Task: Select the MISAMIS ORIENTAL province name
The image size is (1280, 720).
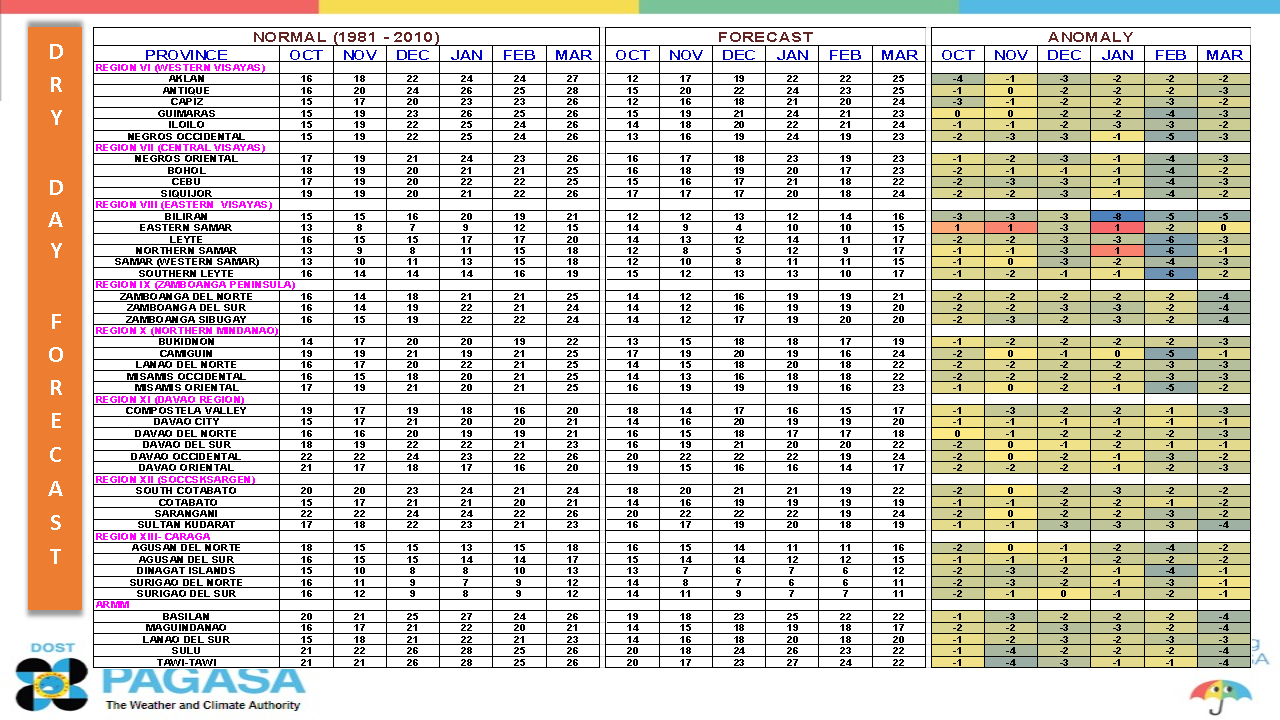Action: coord(186,387)
